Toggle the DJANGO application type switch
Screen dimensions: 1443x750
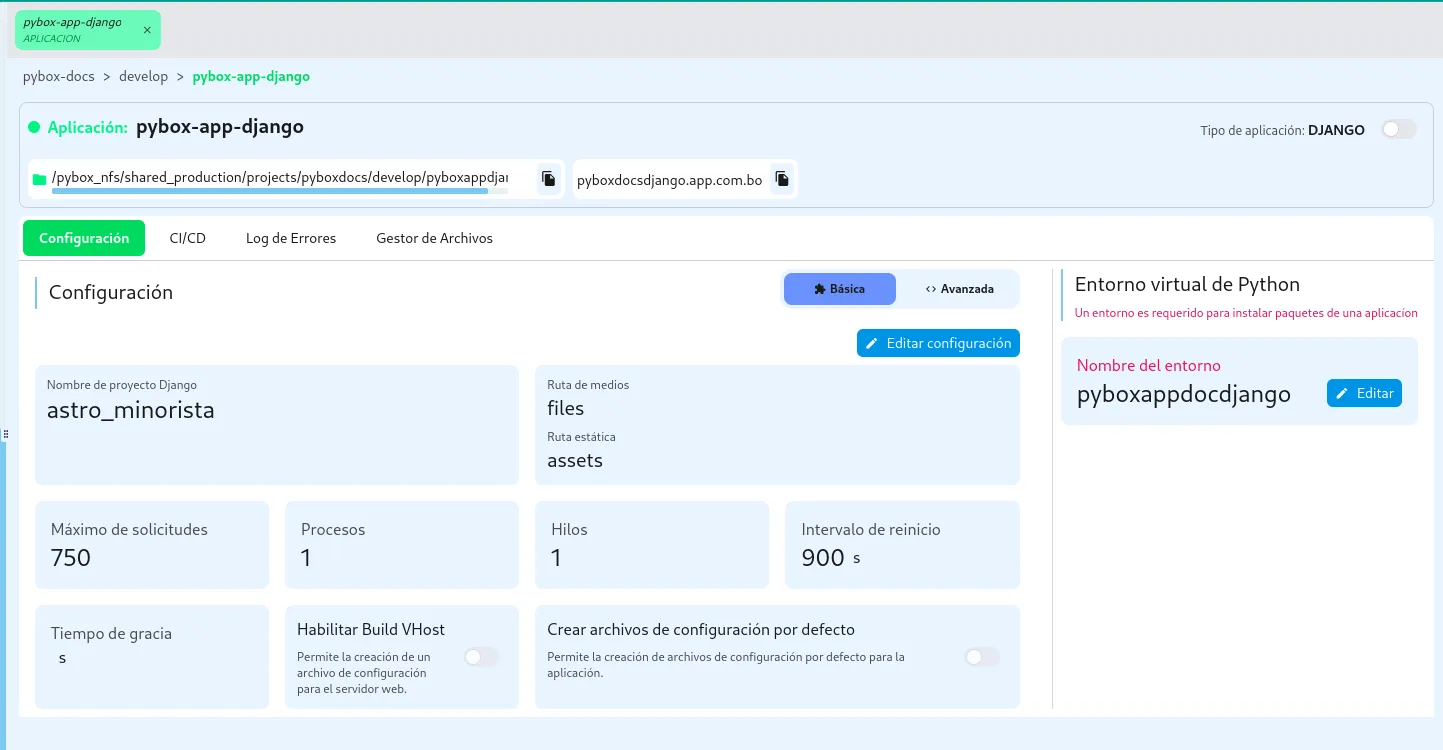pyautogui.click(x=1399, y=129)
